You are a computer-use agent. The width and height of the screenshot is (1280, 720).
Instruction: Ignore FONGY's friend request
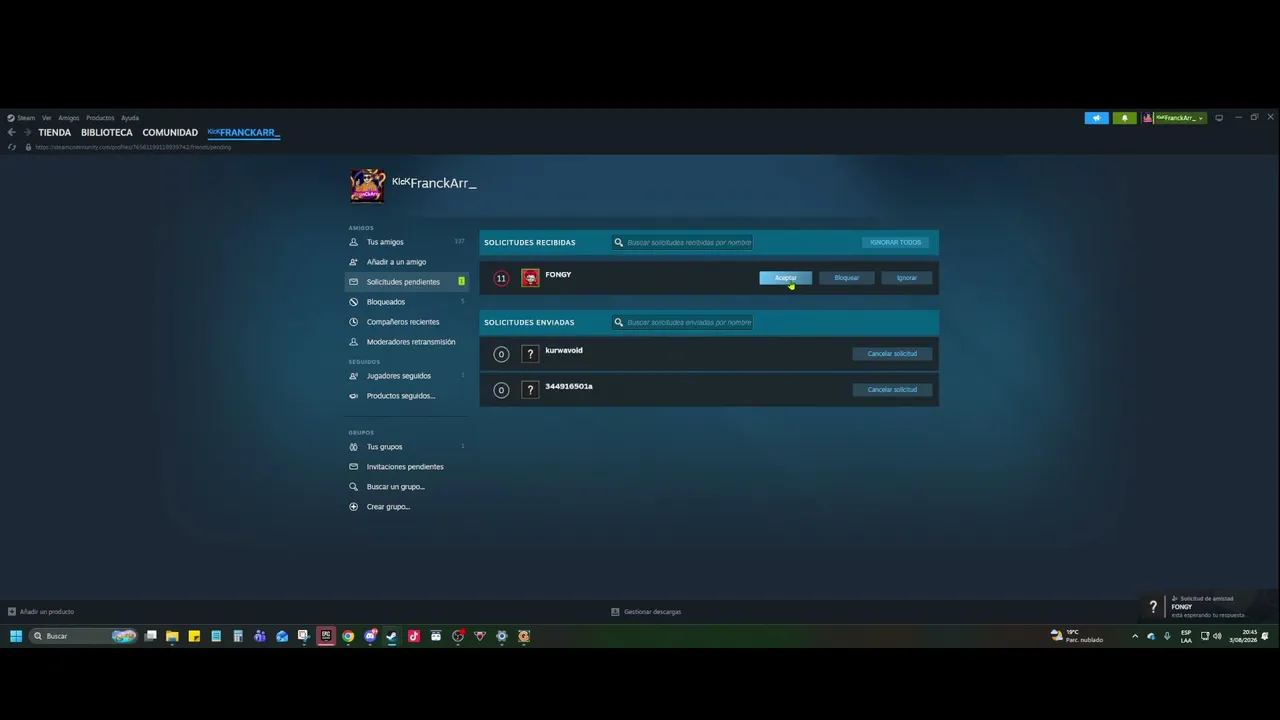(907, 278)
